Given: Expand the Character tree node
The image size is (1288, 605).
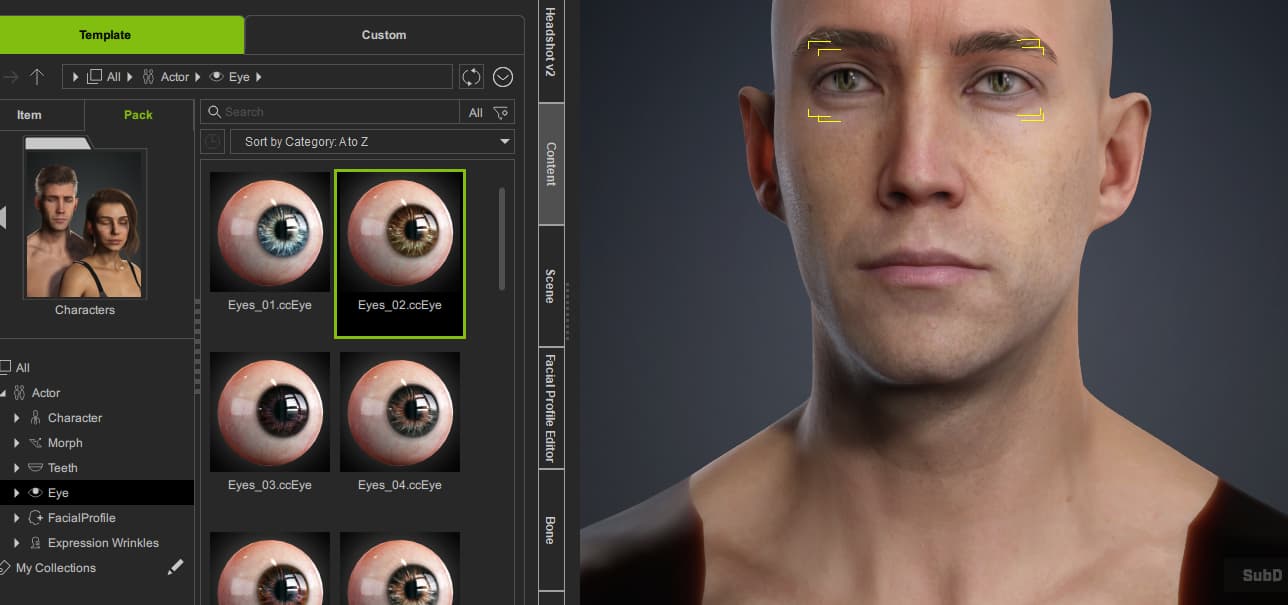Looking at the screenshot, I should pyautogui.click(x=17, y=418).
